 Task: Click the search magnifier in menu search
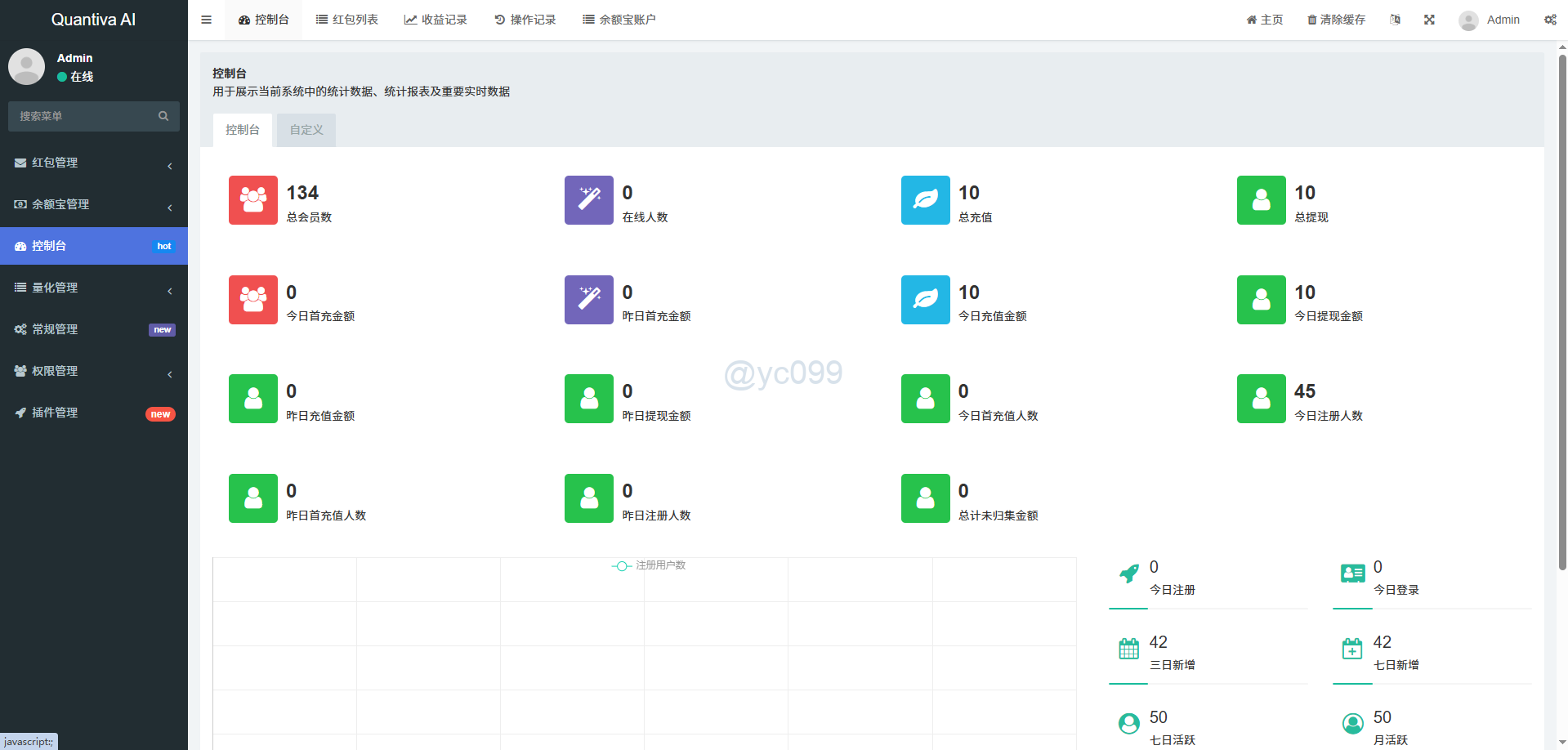[x=163, y=116]
